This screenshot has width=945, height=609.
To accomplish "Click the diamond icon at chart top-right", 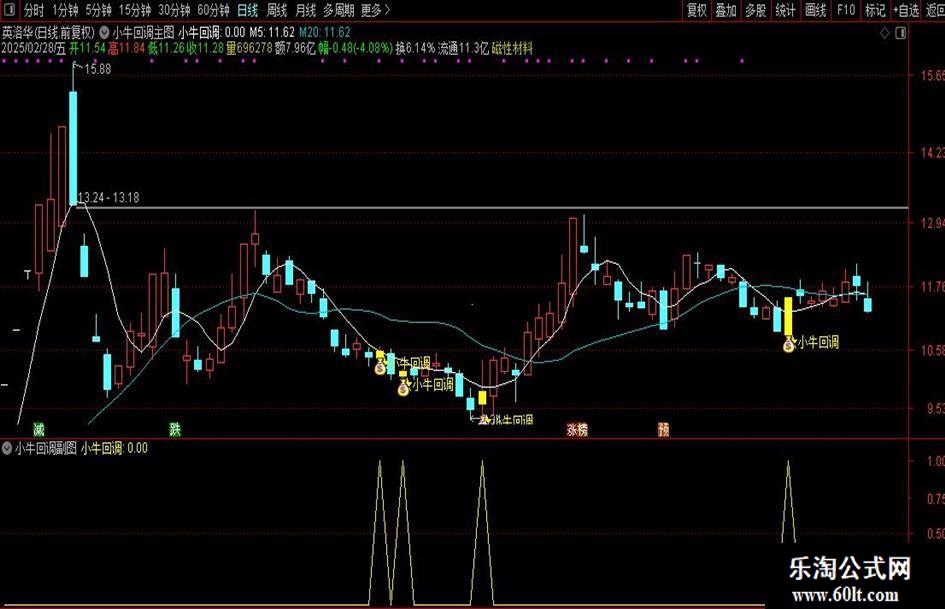I will pos(885,34).
